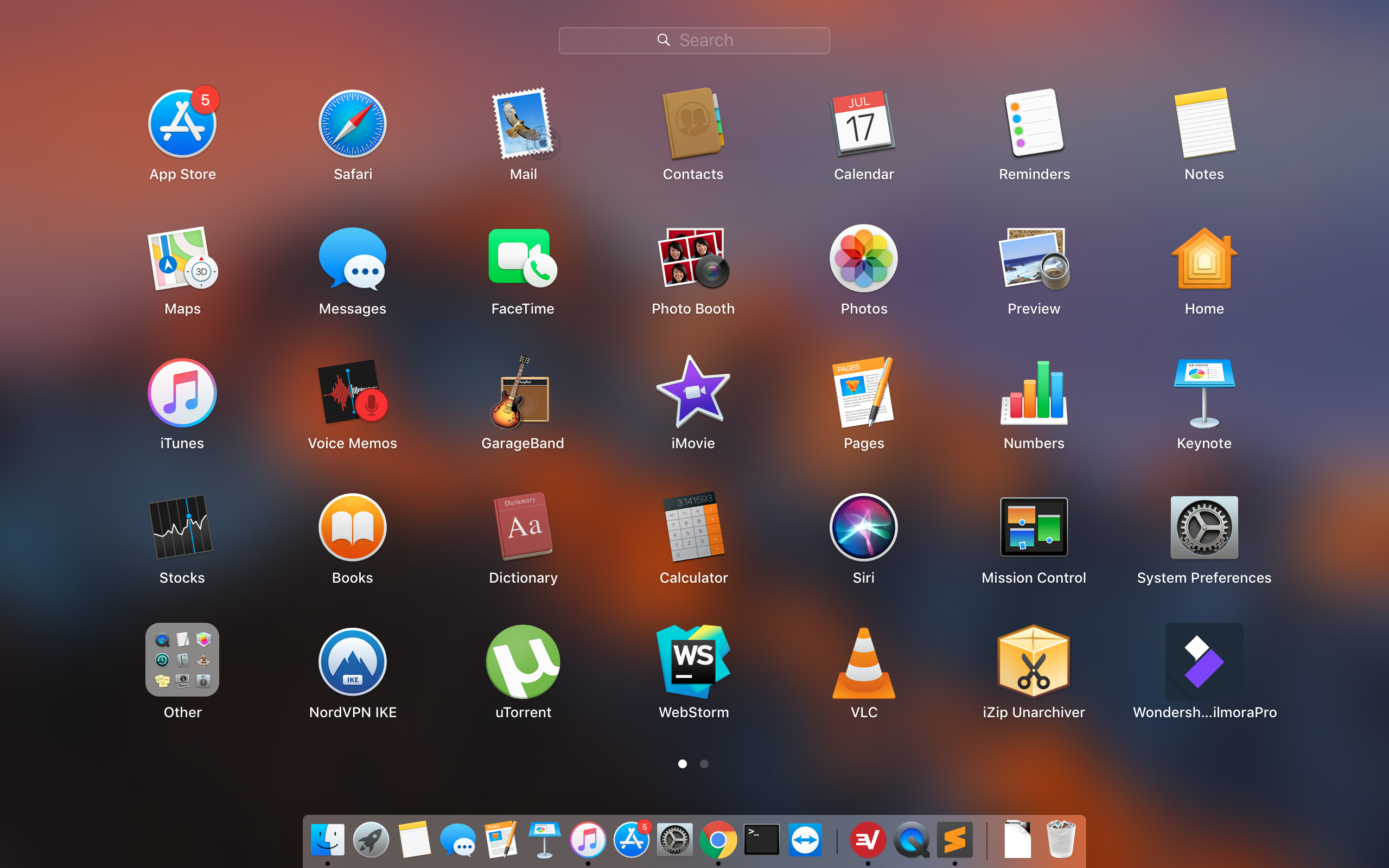Open Sublime Text from the Dock

[955, 839]
